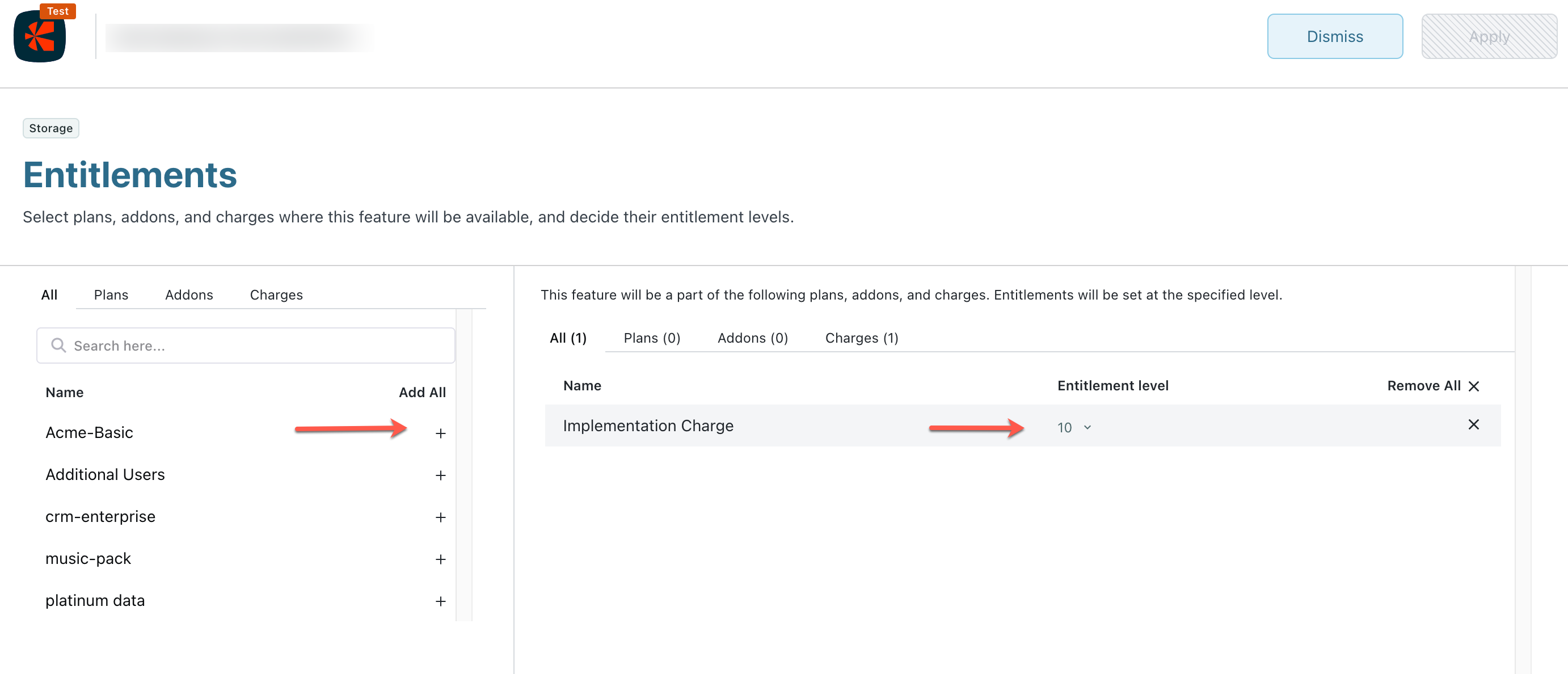View Charges (1) tab
The width and height of the screenshot is (1568, 674).
(x=861, y=338)
